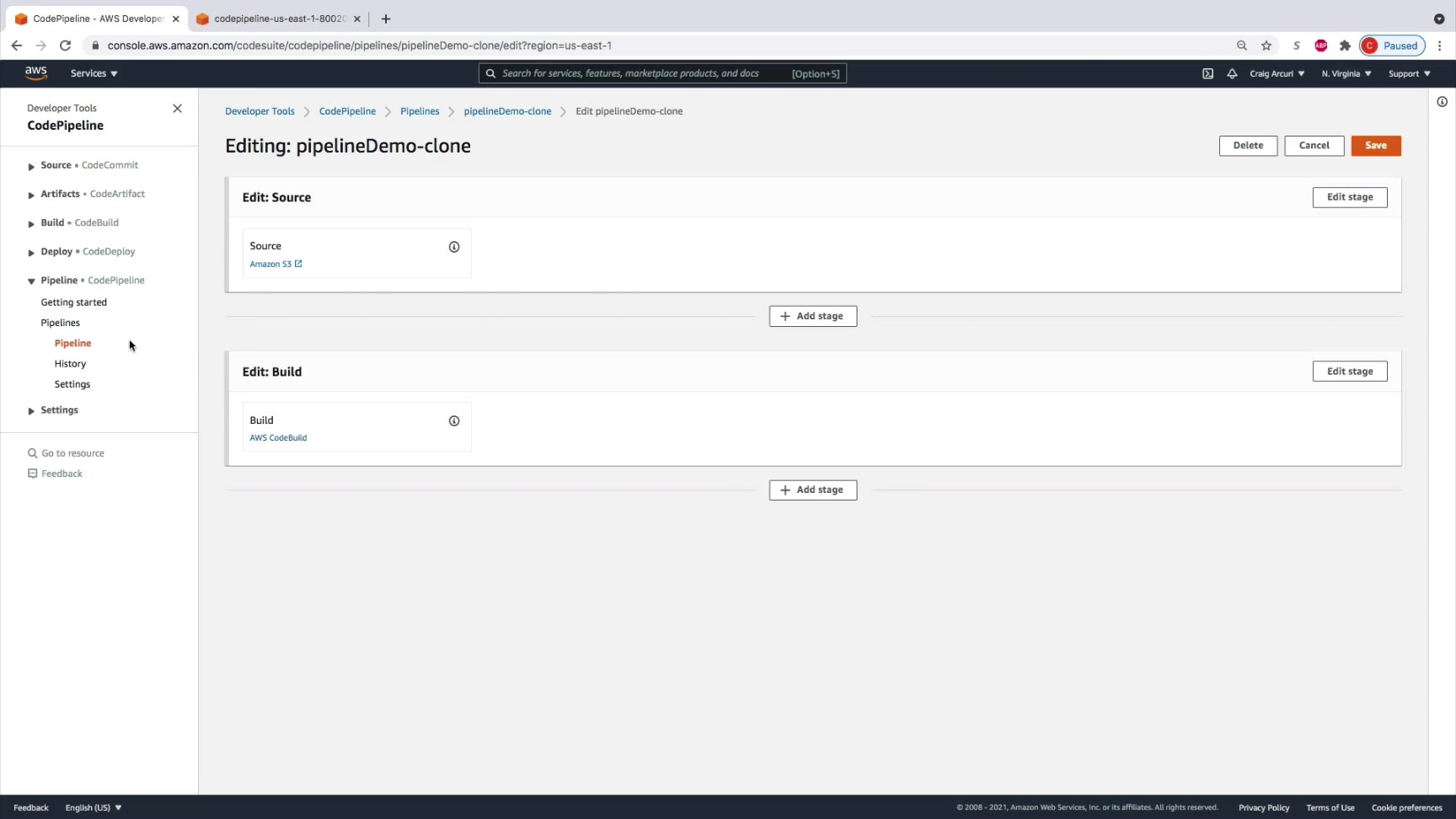The image size is (1456, 819).
Task: Click the Chrome tab search arrow
Action: click(x=1439, y=19)
